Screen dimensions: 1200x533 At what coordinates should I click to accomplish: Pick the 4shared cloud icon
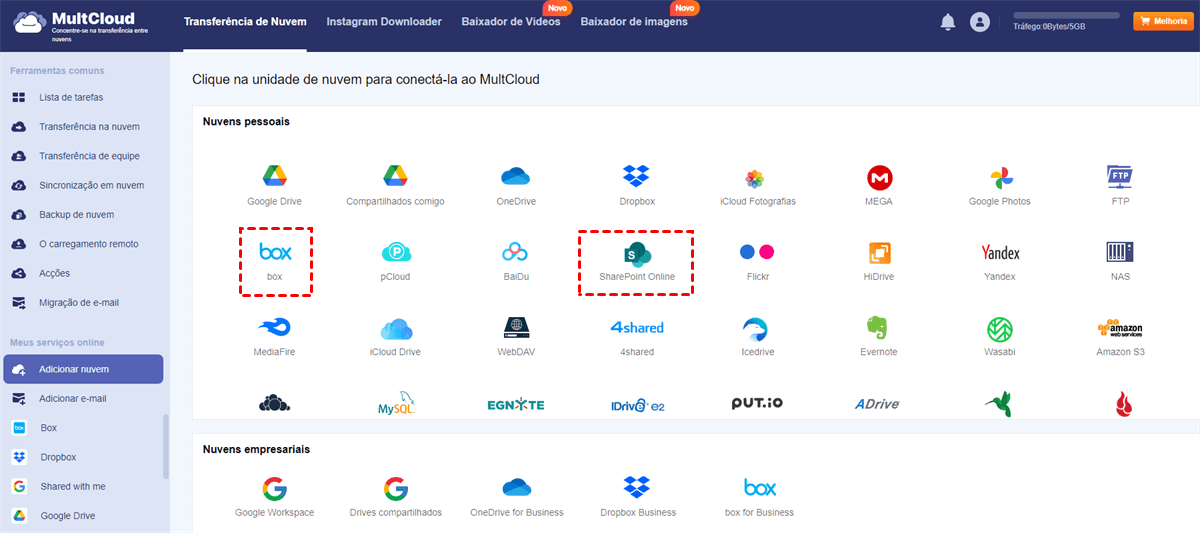point(637,327)
